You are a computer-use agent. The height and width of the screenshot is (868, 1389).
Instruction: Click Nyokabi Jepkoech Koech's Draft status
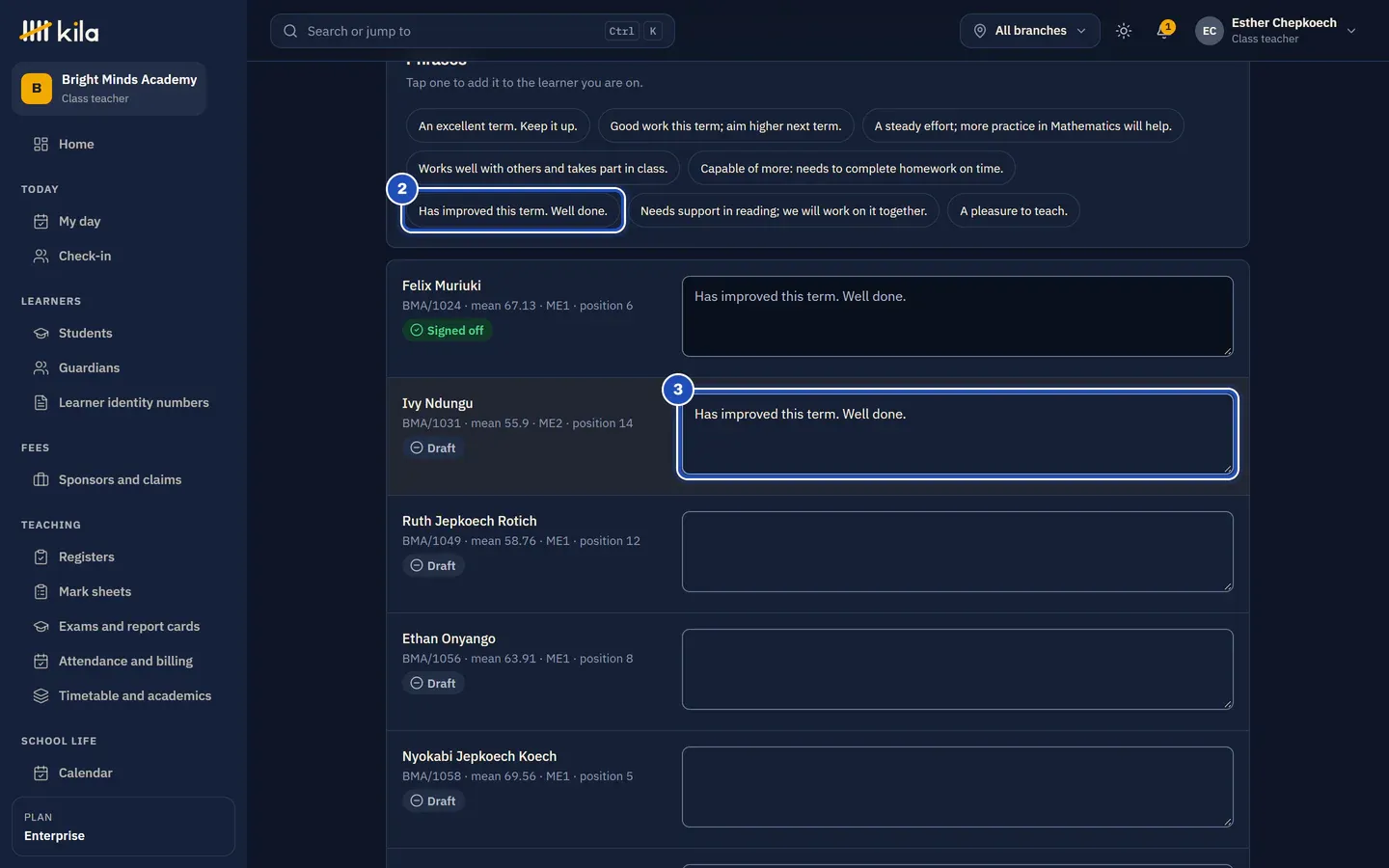[433, 801]
